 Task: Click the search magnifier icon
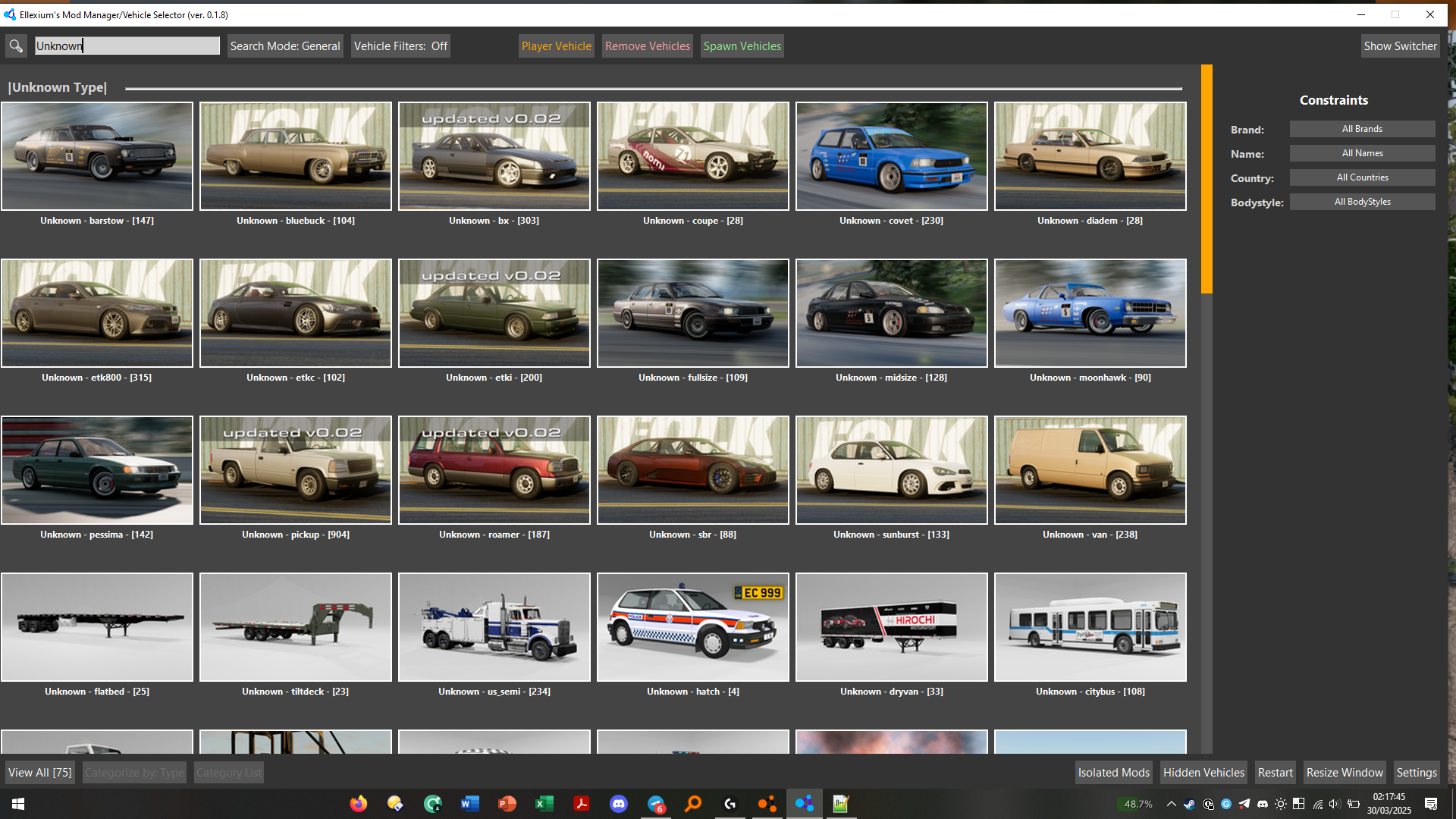[x=16, y=46]
